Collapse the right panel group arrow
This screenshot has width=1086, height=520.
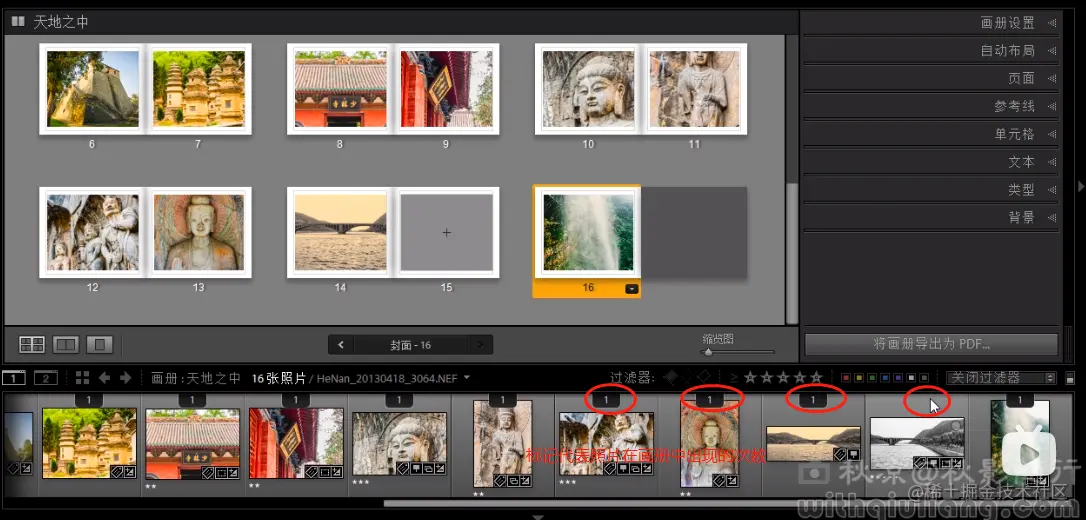click(x=1081, y=186)
